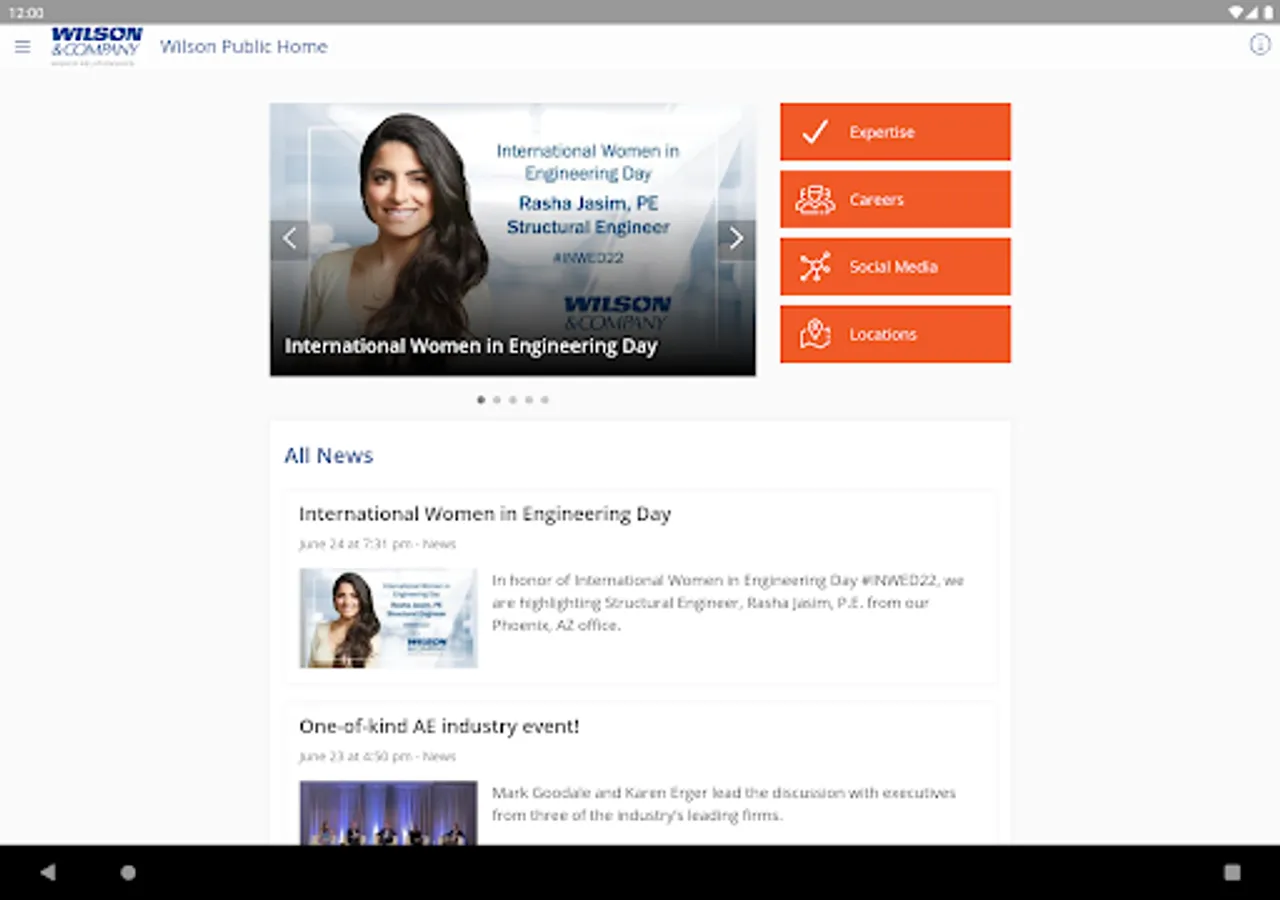1280x900 pixels.
Task: Open the Social Media tile
Action: pos(895,267)
